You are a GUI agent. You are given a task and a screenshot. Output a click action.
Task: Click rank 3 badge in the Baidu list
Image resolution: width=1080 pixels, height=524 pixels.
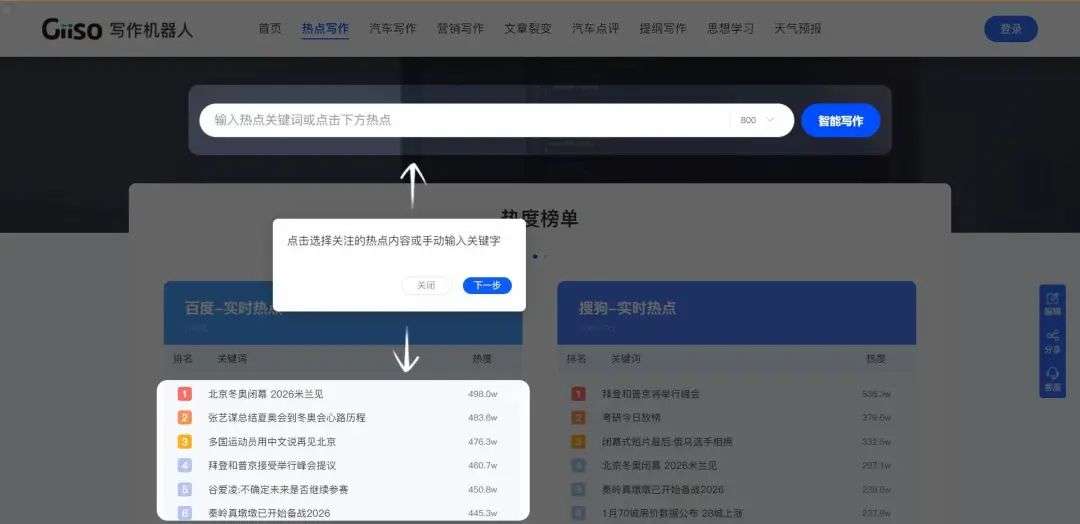pos(185,441)
